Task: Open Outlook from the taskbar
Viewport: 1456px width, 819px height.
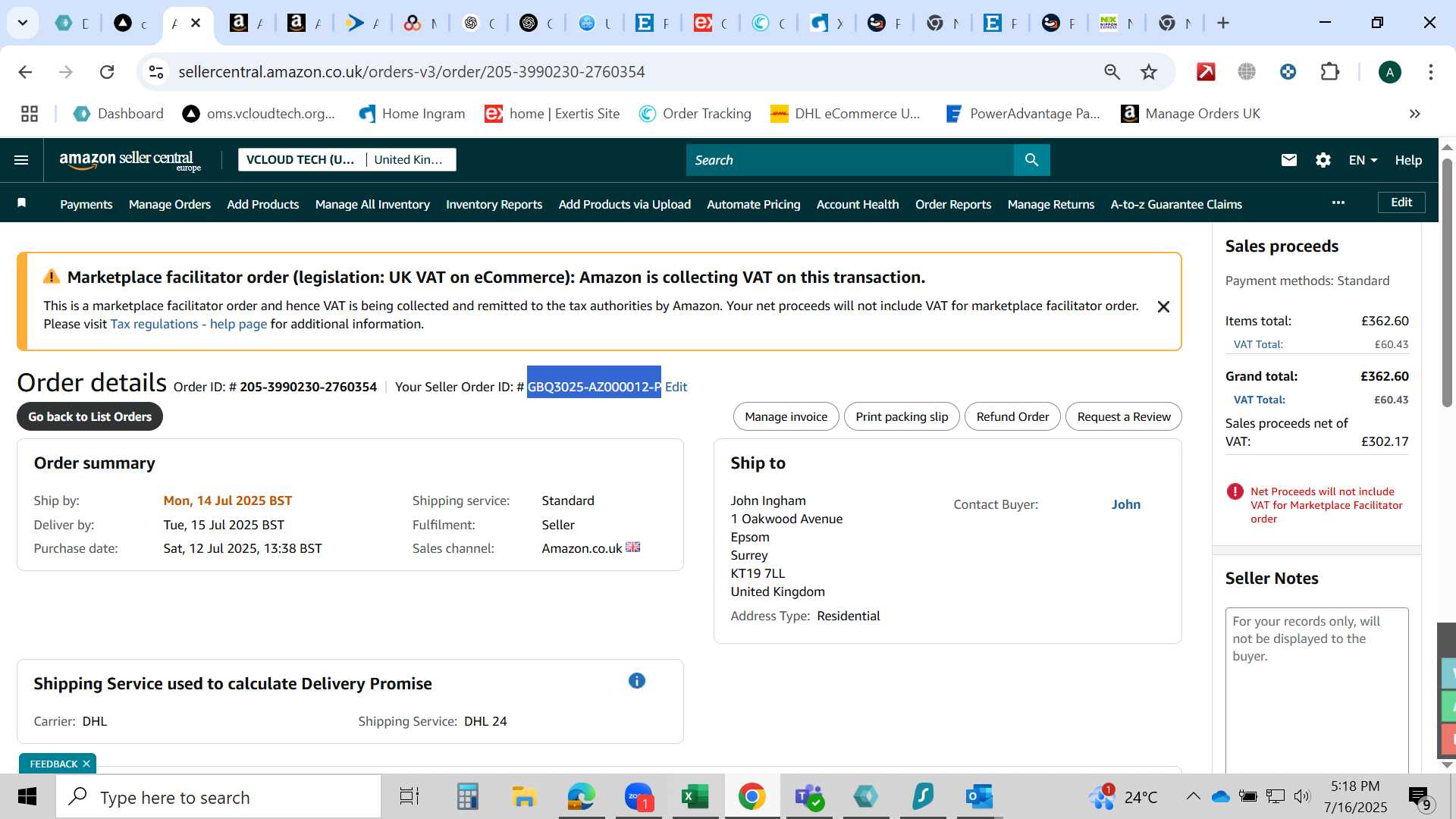Action: pyautogui.click(x=979, y=797)
